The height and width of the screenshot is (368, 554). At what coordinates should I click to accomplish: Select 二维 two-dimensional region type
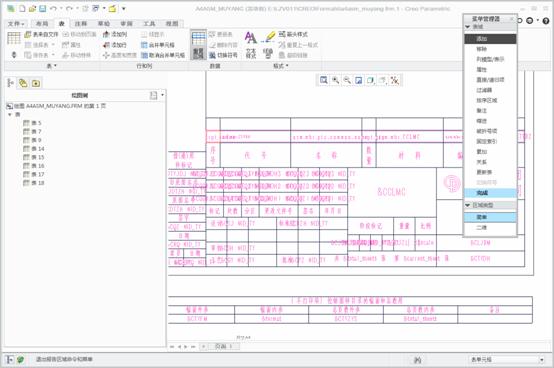[490, 227]
